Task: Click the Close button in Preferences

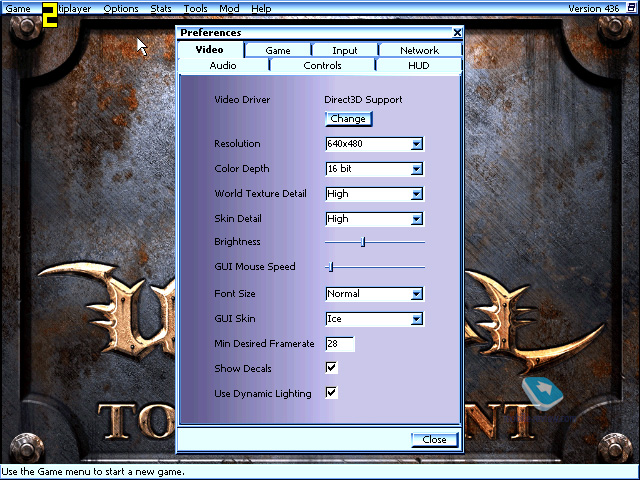Action: point(435,440)
